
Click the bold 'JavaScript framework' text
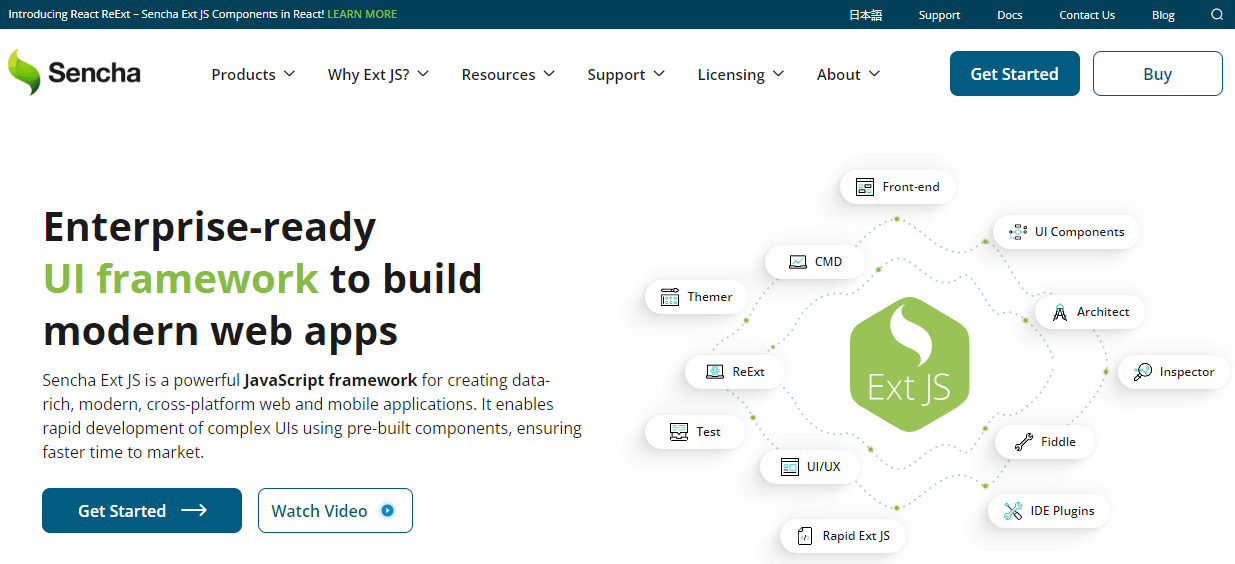point(330,380)
